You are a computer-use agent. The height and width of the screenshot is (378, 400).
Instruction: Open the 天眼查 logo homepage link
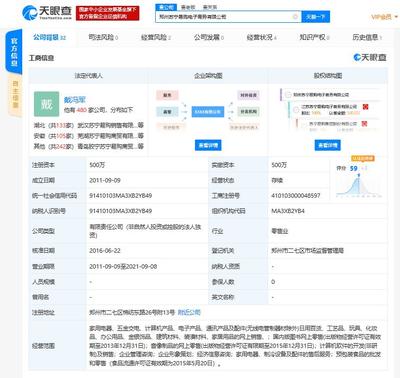(47, 13)
